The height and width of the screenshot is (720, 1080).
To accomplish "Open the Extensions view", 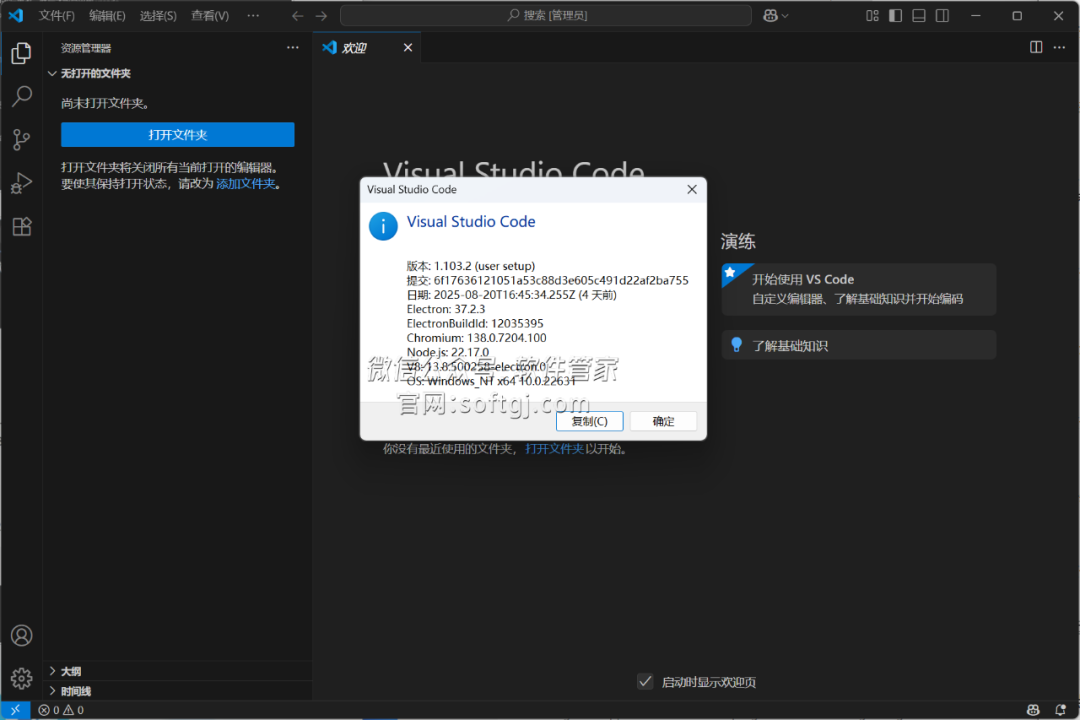I will [21, 227].
